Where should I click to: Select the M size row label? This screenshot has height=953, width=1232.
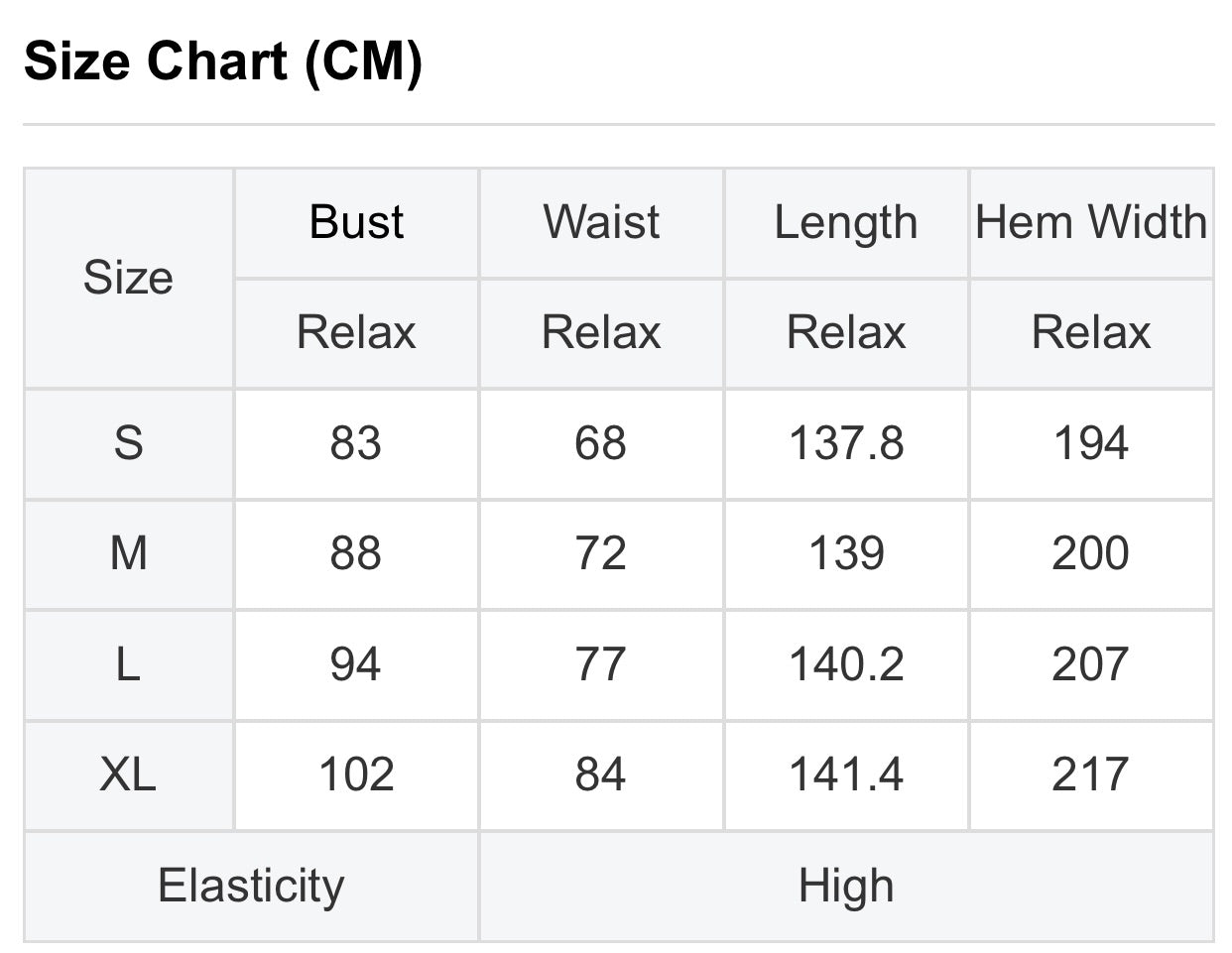128,553
